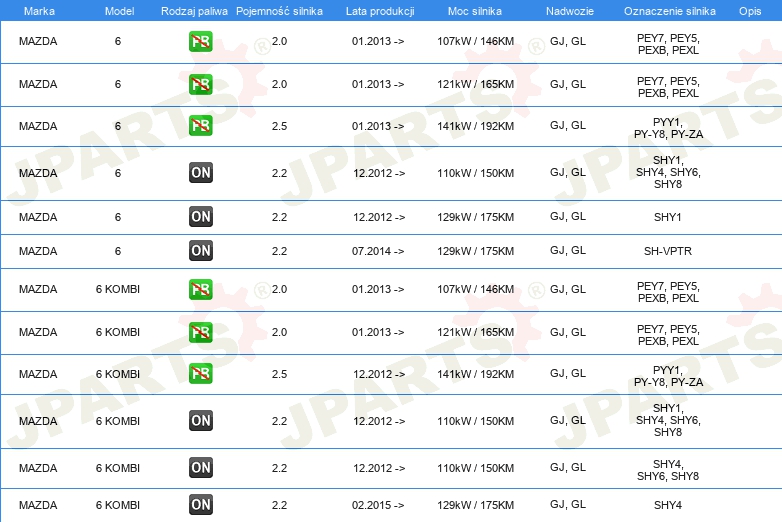Select 129kW / 175KM in the 02.2015 row
The width and height of the screenshot is (782, 522).
pos(475,505)
